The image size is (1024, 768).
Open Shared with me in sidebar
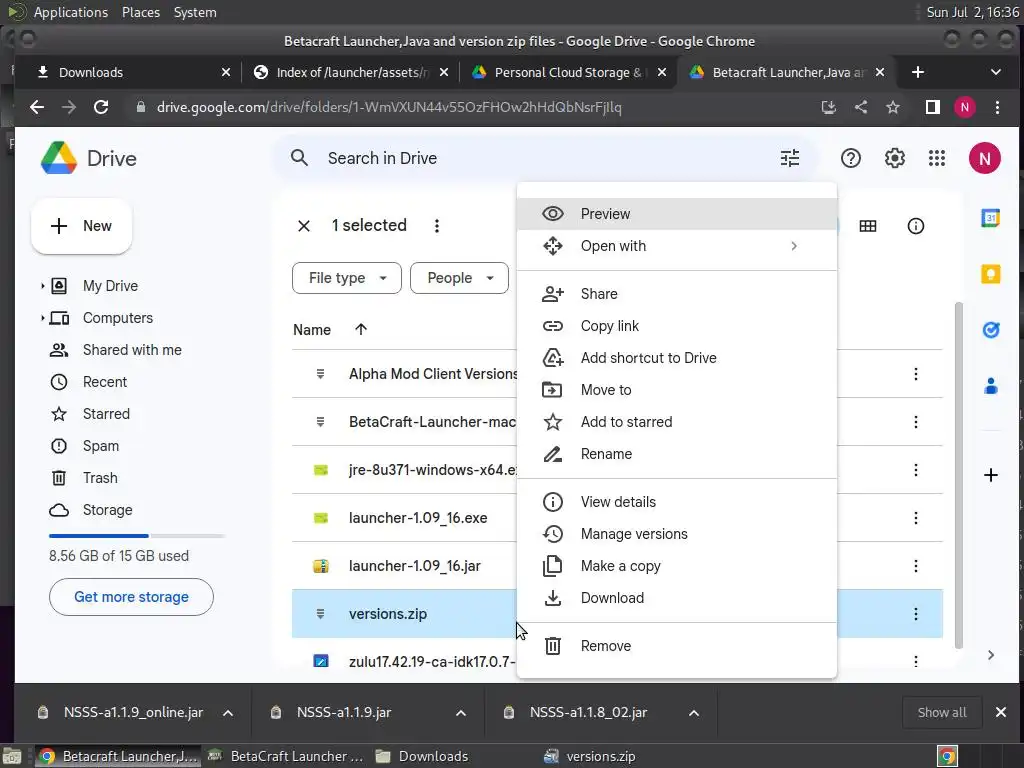(x=132, y=350)
